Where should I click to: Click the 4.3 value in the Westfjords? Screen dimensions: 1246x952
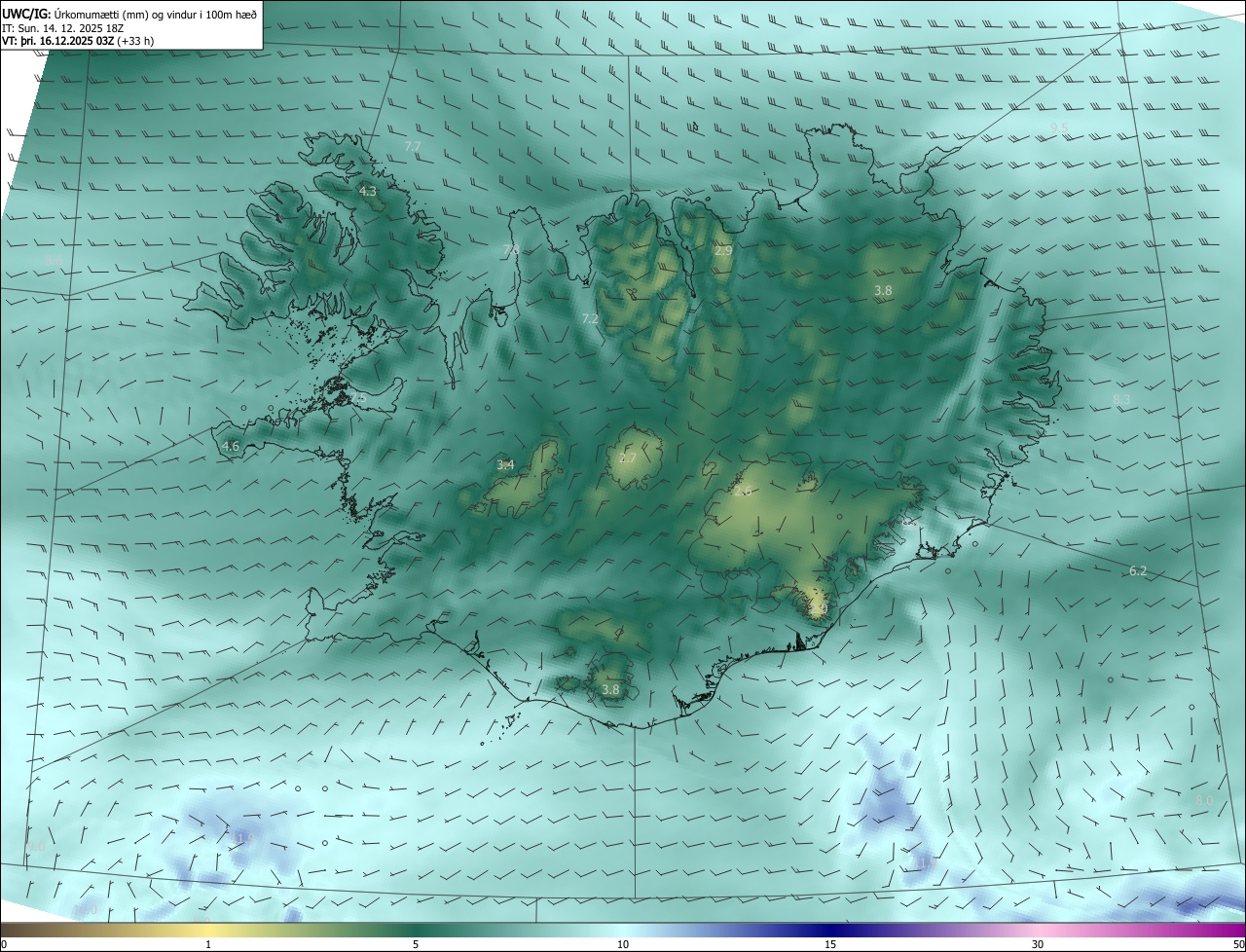coord(368,192)
